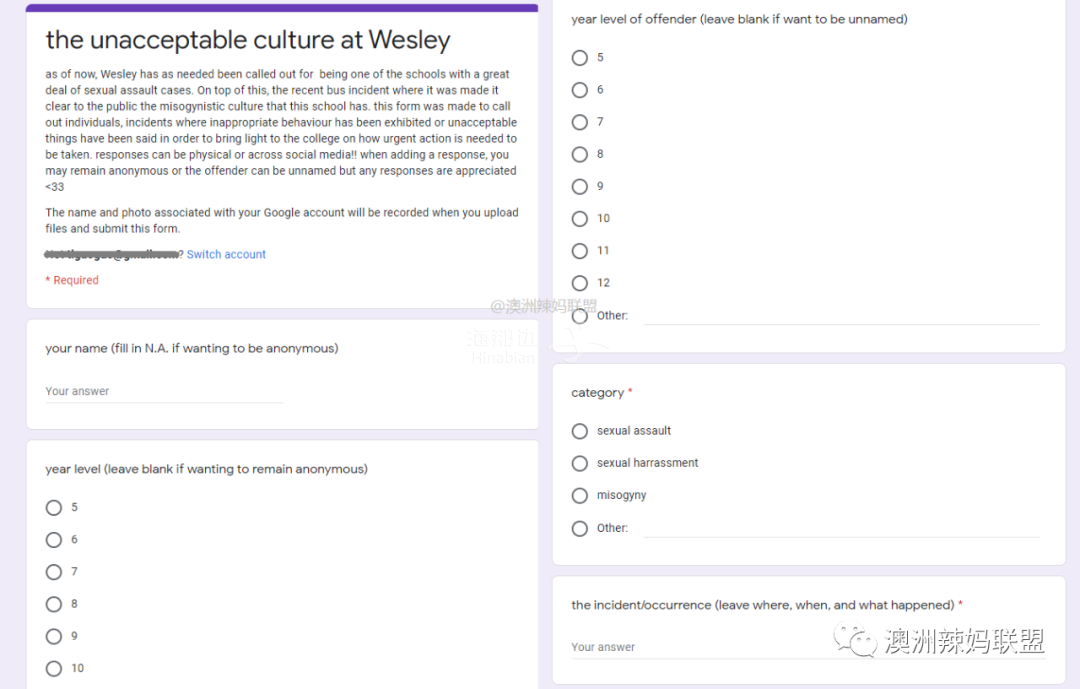The width and height of the screenshot is (1080, 689).
Task: Click the 'your name' answer field
Action: point(163,392)
